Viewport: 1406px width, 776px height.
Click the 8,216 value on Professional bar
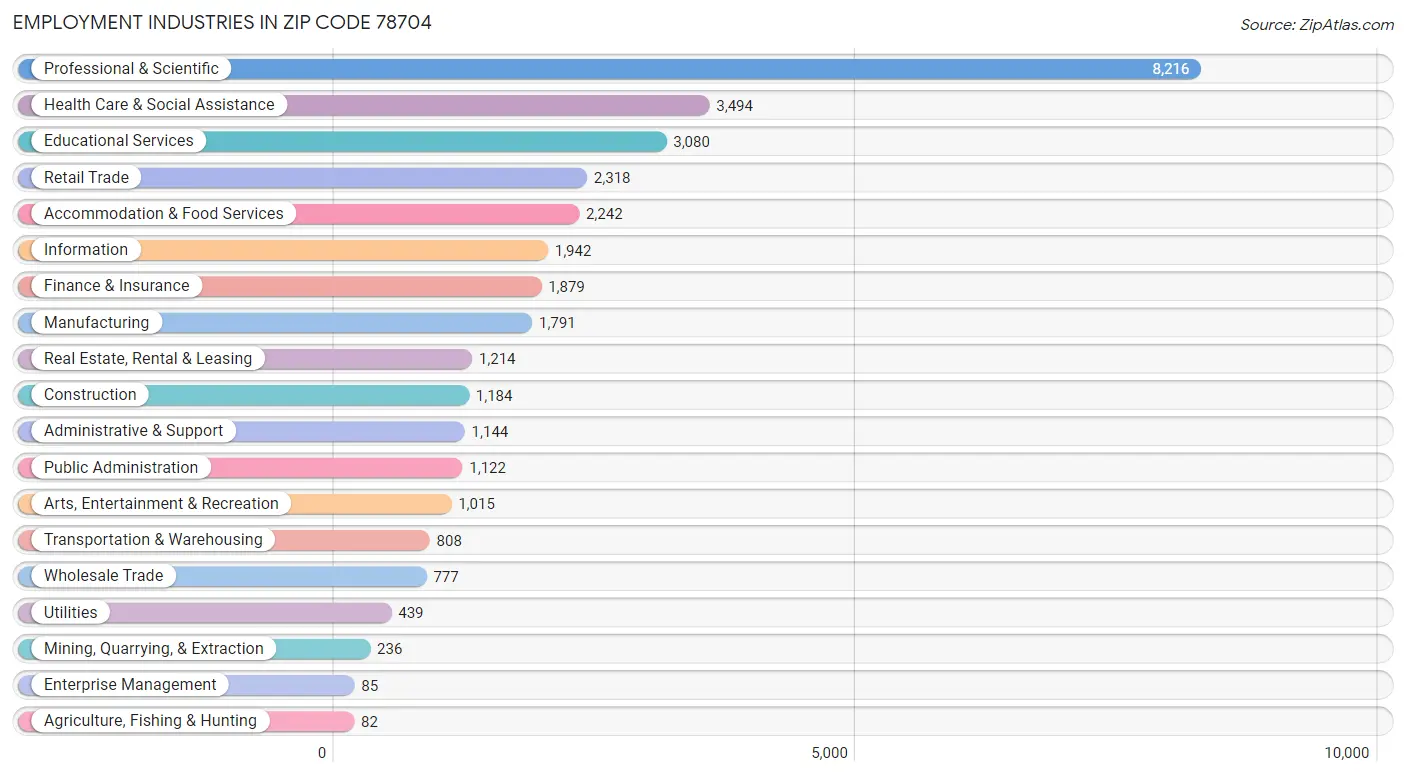coord(1171,70)
